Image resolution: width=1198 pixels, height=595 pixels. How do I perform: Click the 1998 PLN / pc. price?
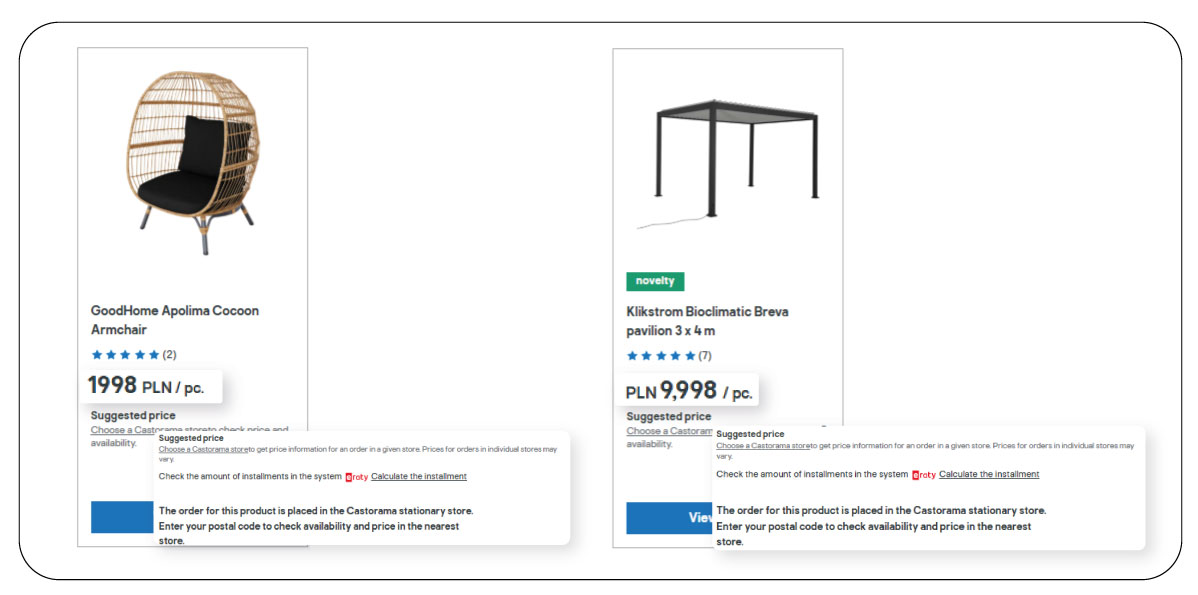(x=146, y=386)
